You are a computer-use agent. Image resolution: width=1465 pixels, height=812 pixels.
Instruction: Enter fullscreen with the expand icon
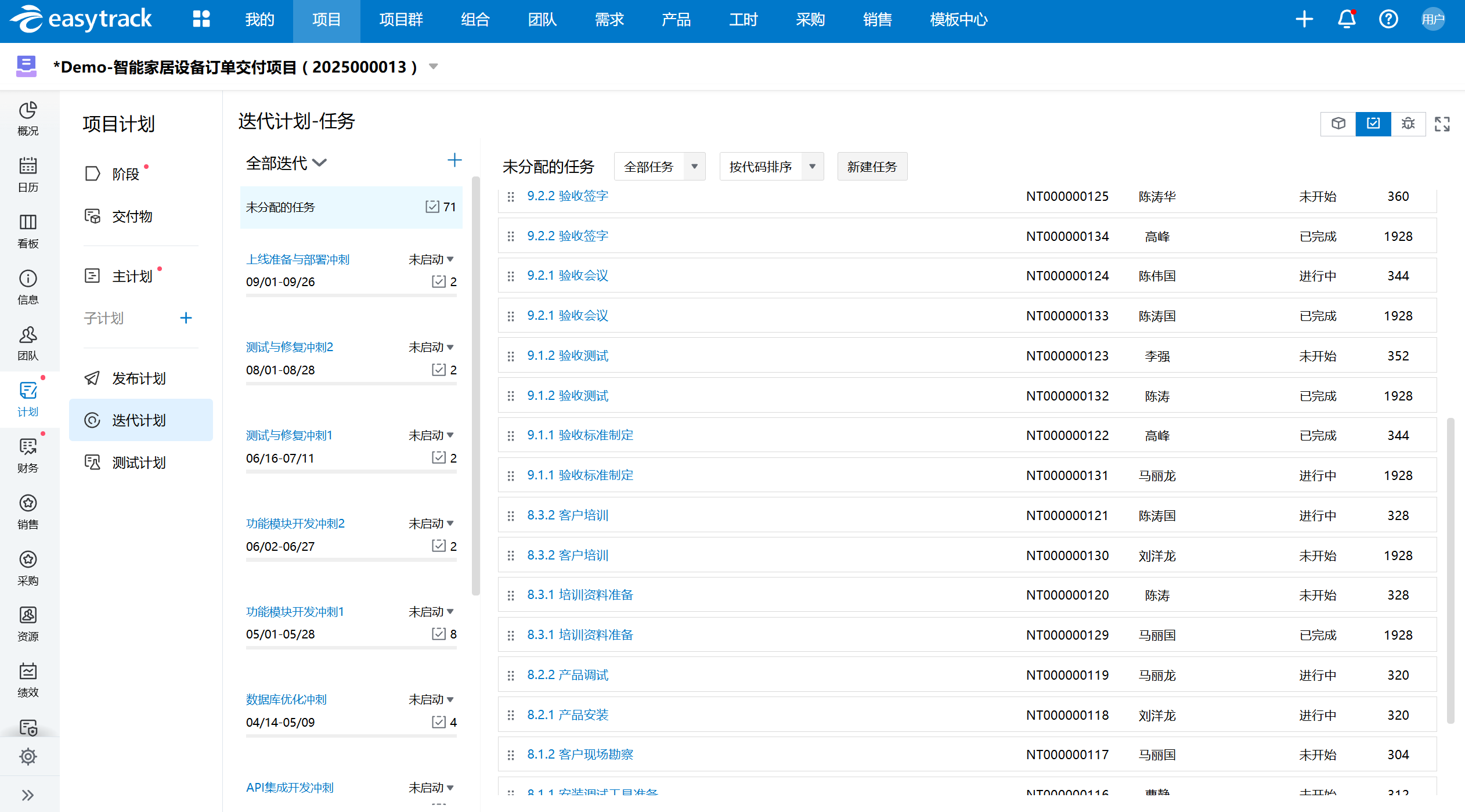(x=1442, y=124)
